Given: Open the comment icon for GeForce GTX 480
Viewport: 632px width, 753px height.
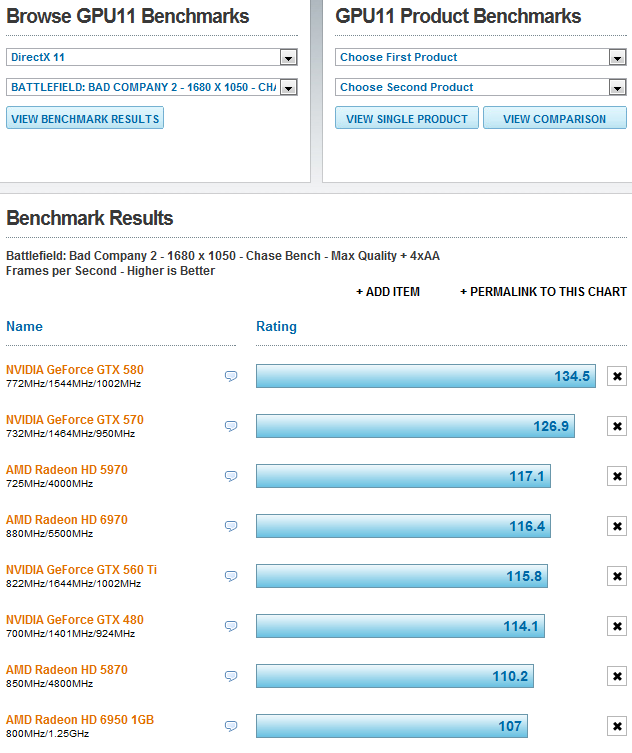Looking at the screenshot, I should pyautogui.click(x=231, y=626).
